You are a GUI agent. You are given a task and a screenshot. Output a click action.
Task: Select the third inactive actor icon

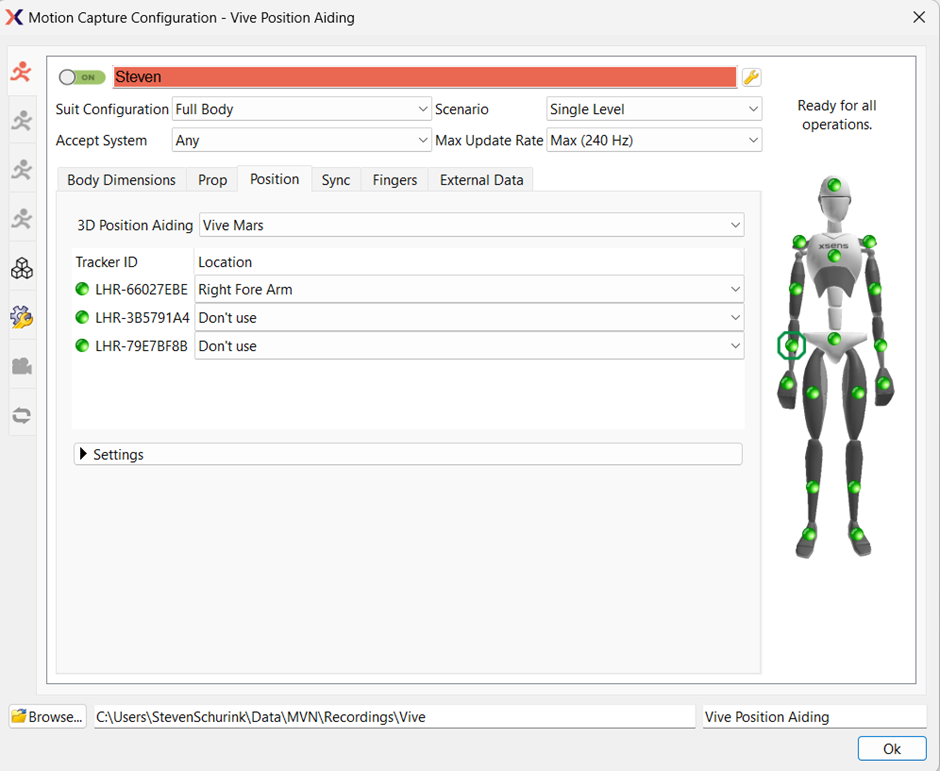pos(21,168)
